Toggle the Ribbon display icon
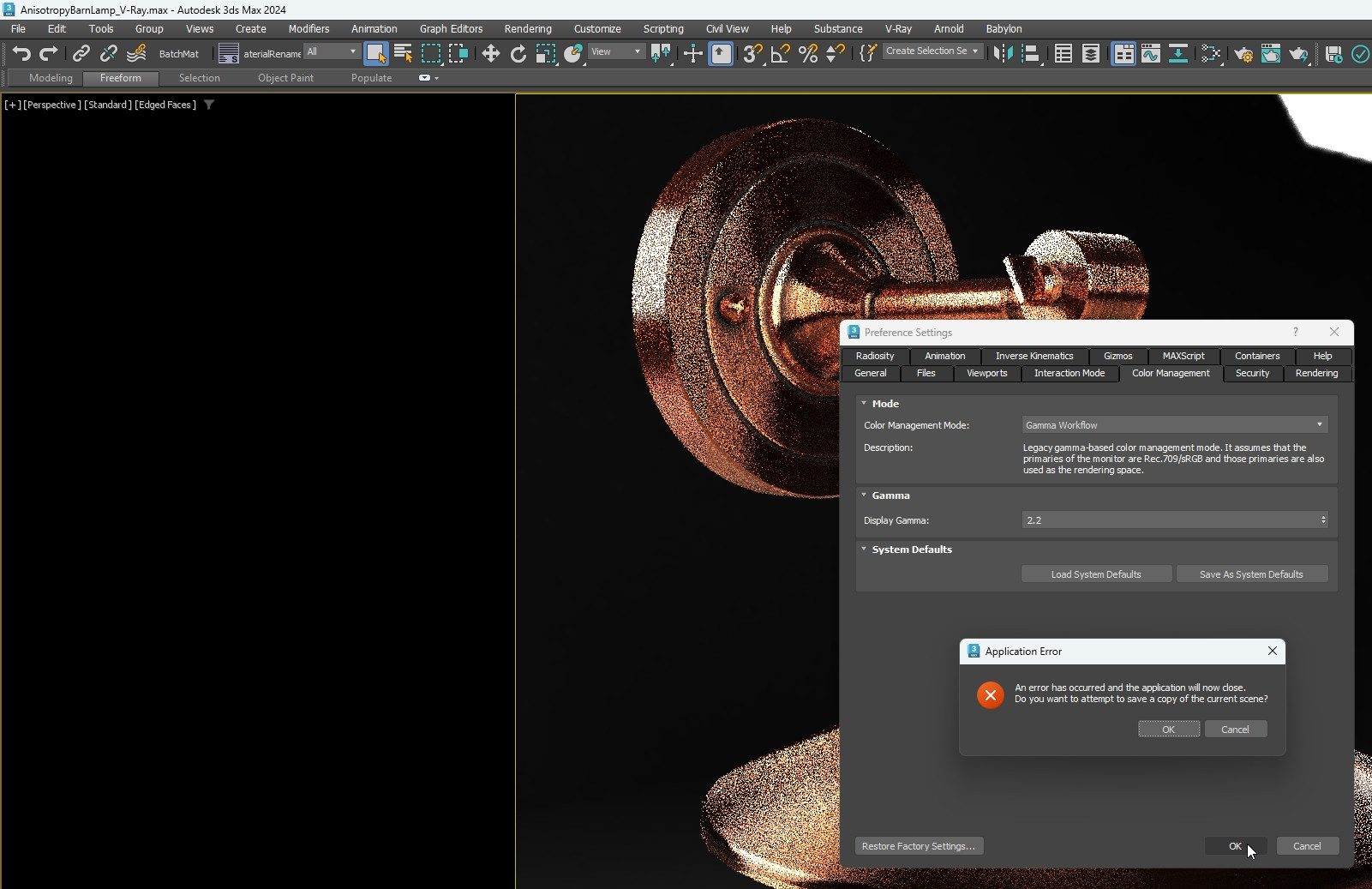Image resolution: width=1372 pixels, height=889 pixels. click(x=1123, y=53)
